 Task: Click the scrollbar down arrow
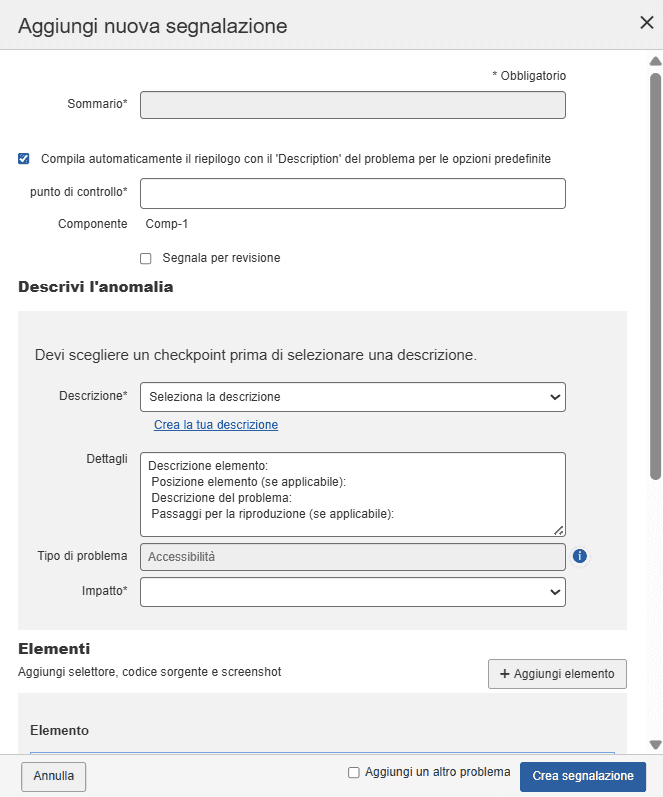click(655, 745)
